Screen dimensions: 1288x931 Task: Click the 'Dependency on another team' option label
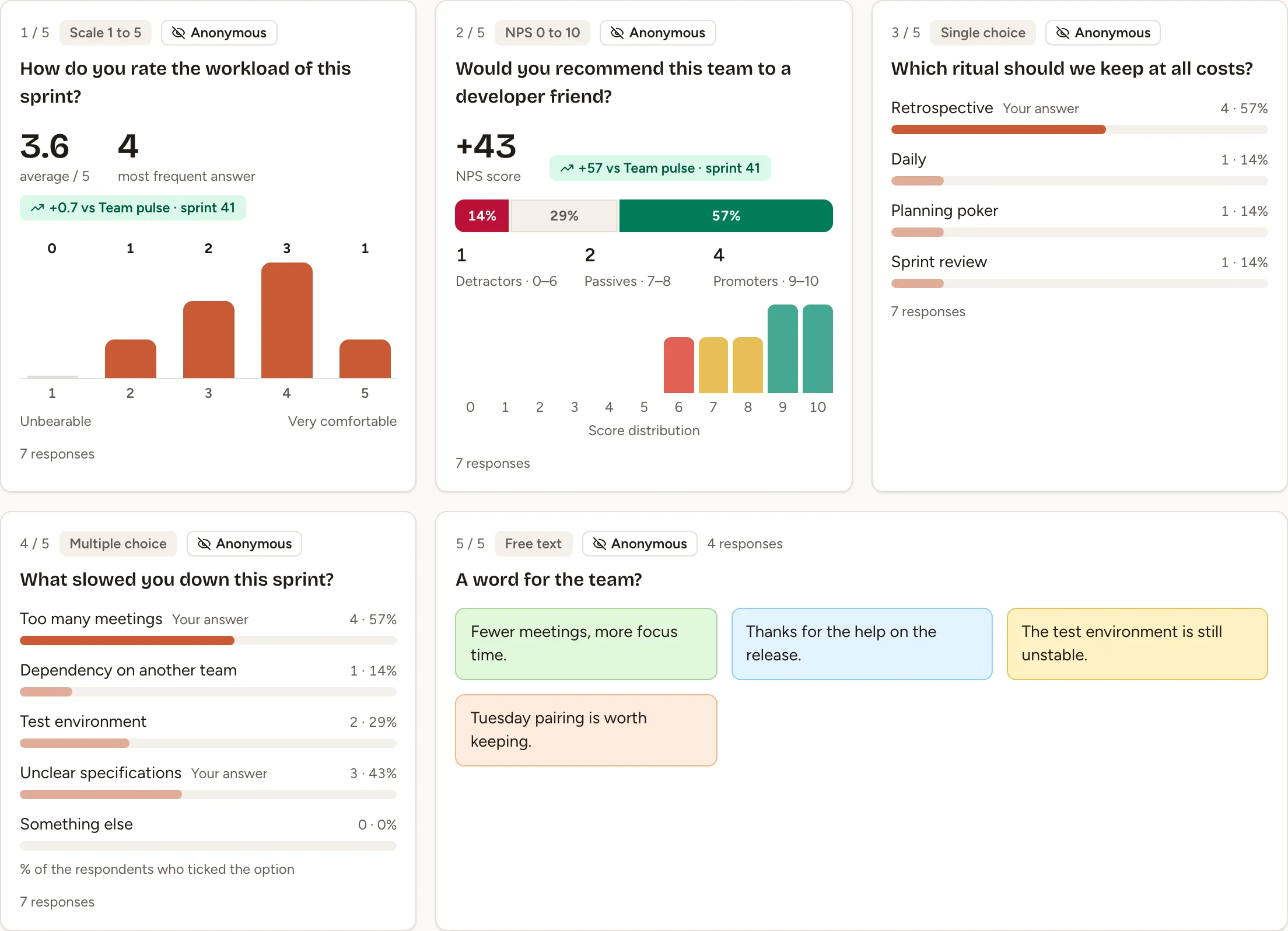(128, 670)
